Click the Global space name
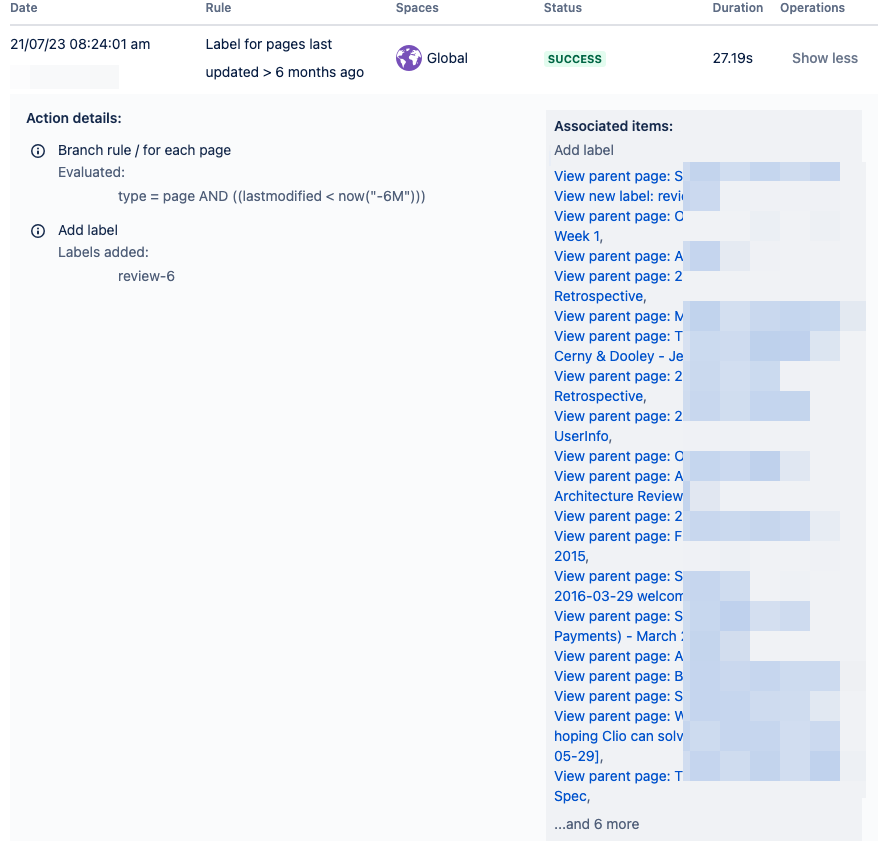Viewport: 887px width, 841px height. click(447, 58)
